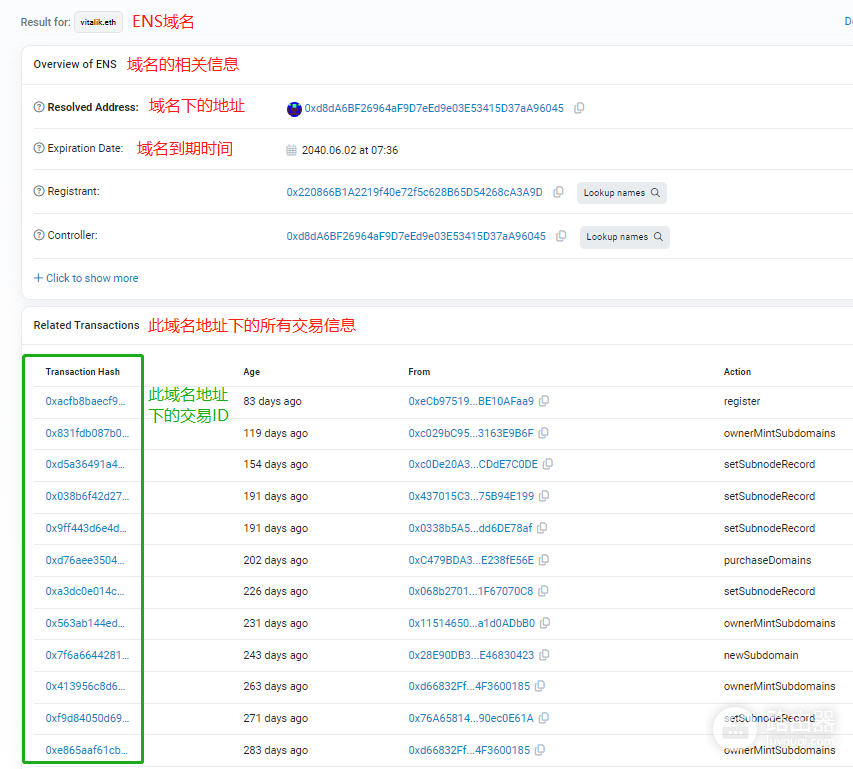Expand Click to show more

click(86, 278)
